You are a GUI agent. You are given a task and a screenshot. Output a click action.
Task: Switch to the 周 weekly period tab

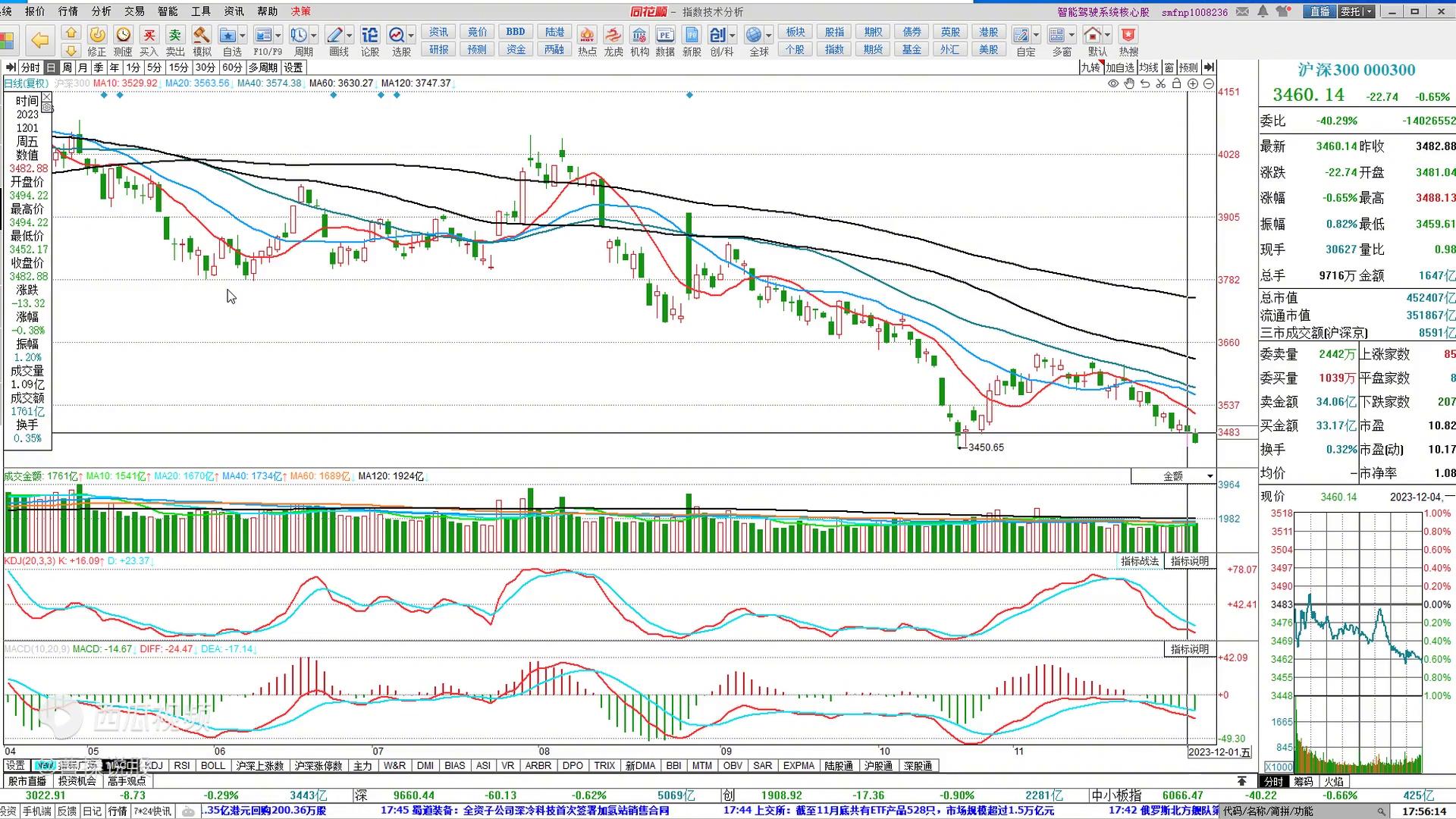pos(67,67)
